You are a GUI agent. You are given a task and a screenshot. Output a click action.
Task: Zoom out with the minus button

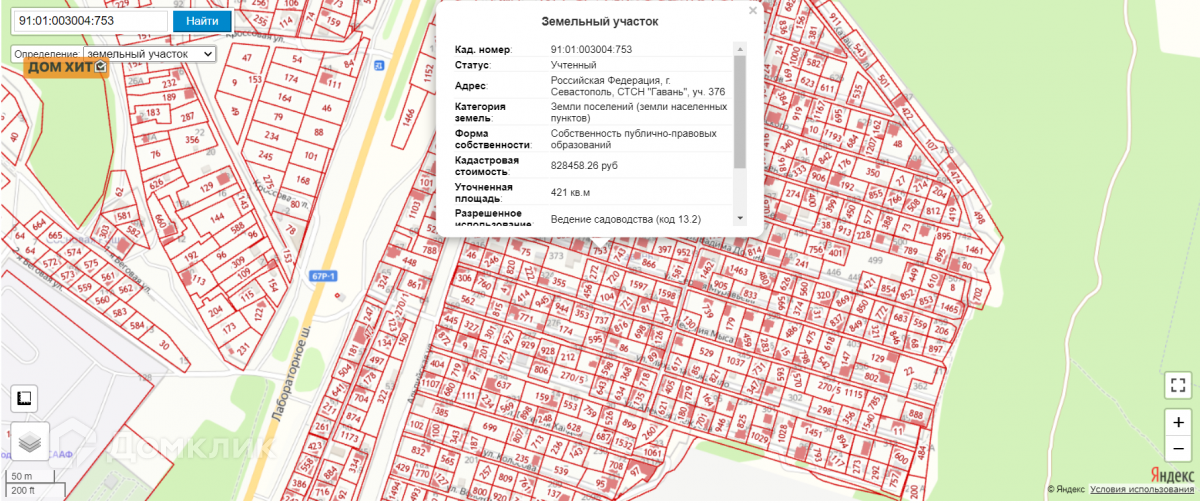(x=1177, y=449)
